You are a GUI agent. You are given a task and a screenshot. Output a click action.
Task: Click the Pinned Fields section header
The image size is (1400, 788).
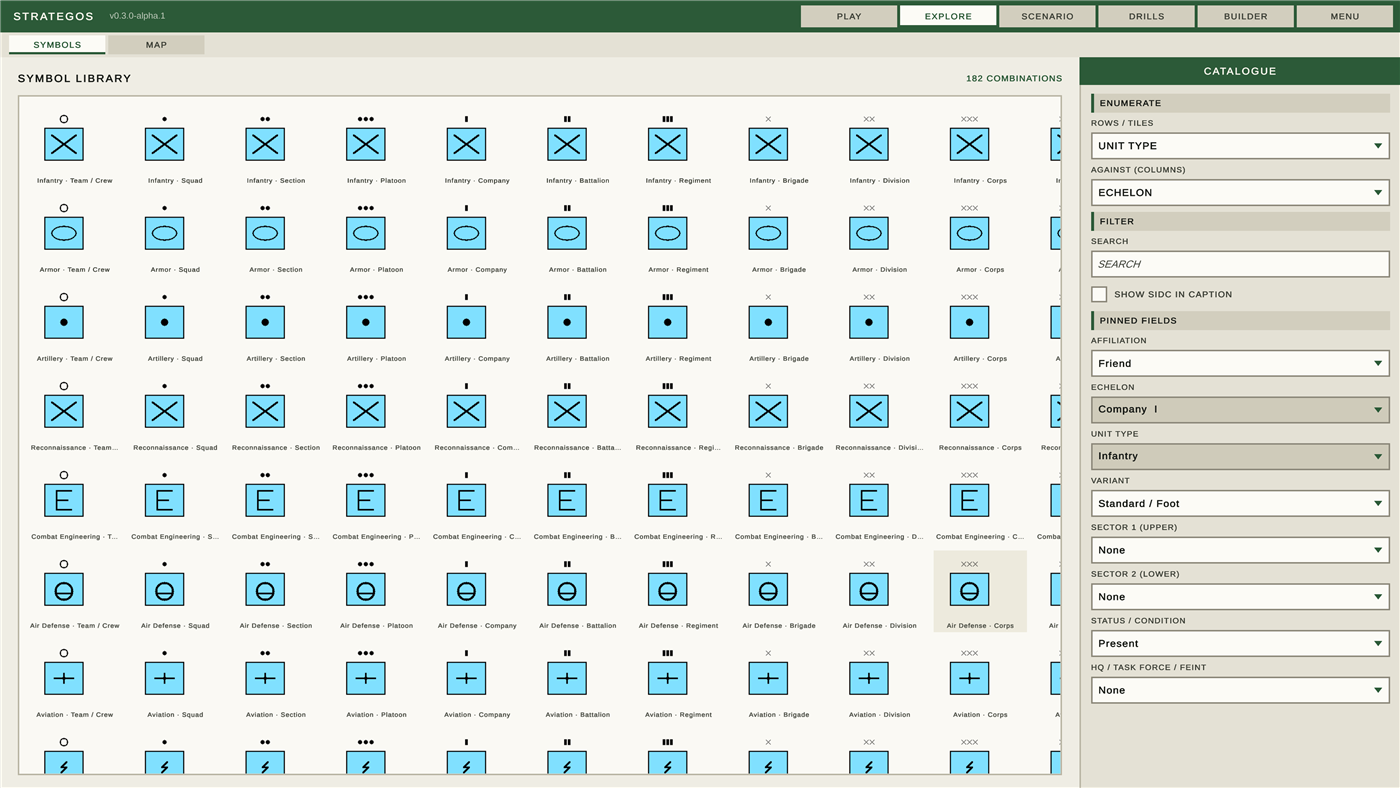tap(1240, 321)
